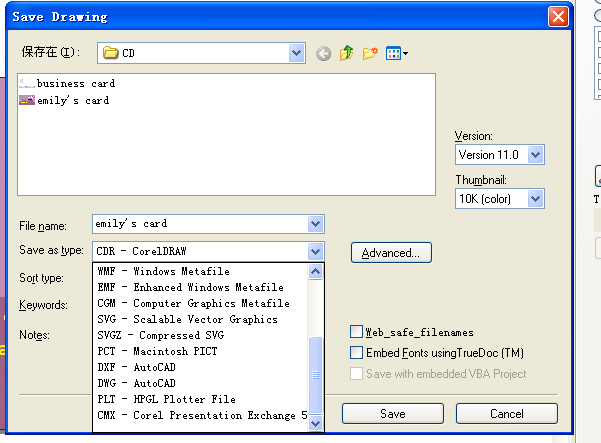
Task: Click the Cancel button
Action: 507,413
